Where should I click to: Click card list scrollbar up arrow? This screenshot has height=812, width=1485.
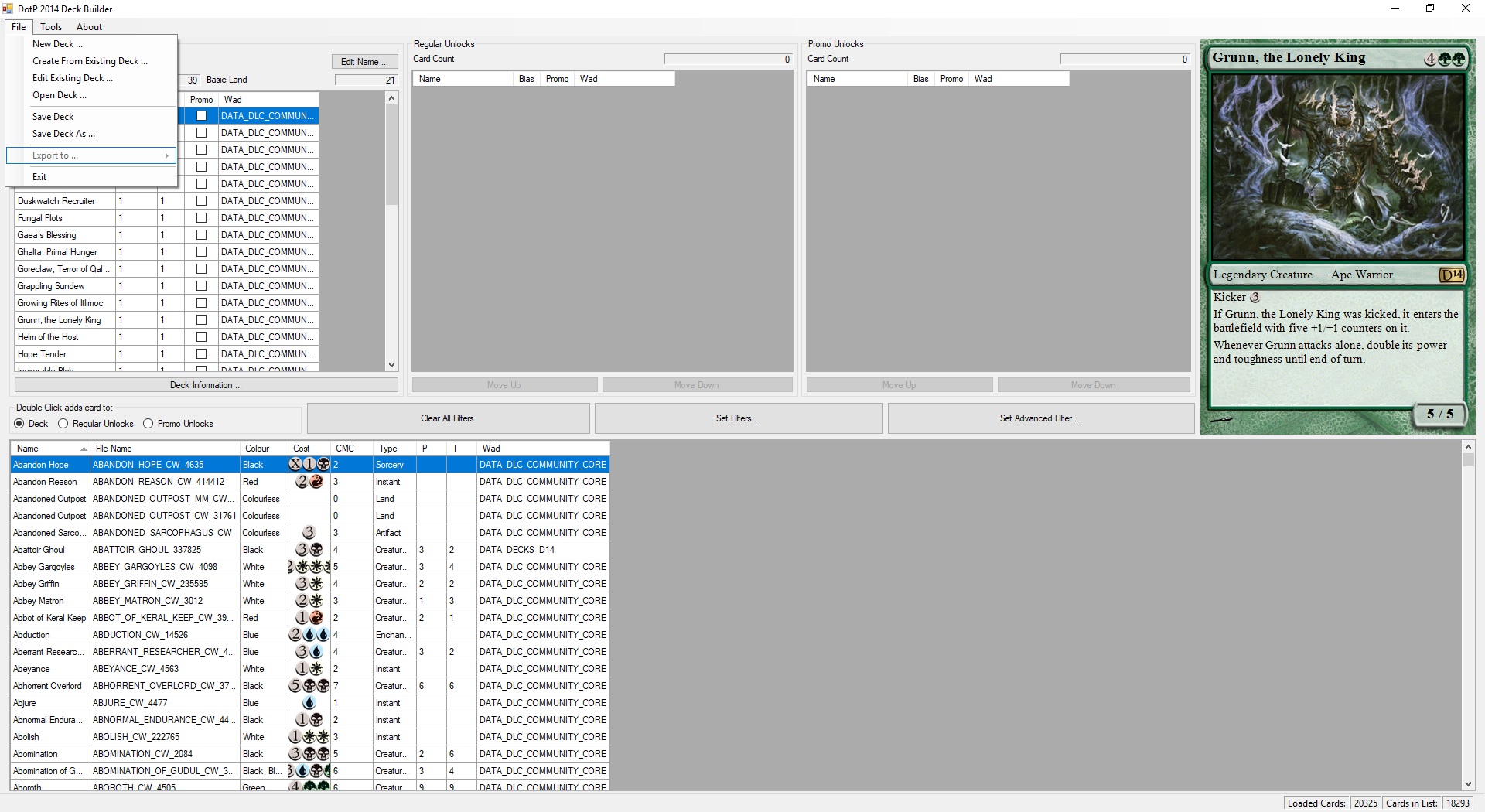pos(1468,447)
